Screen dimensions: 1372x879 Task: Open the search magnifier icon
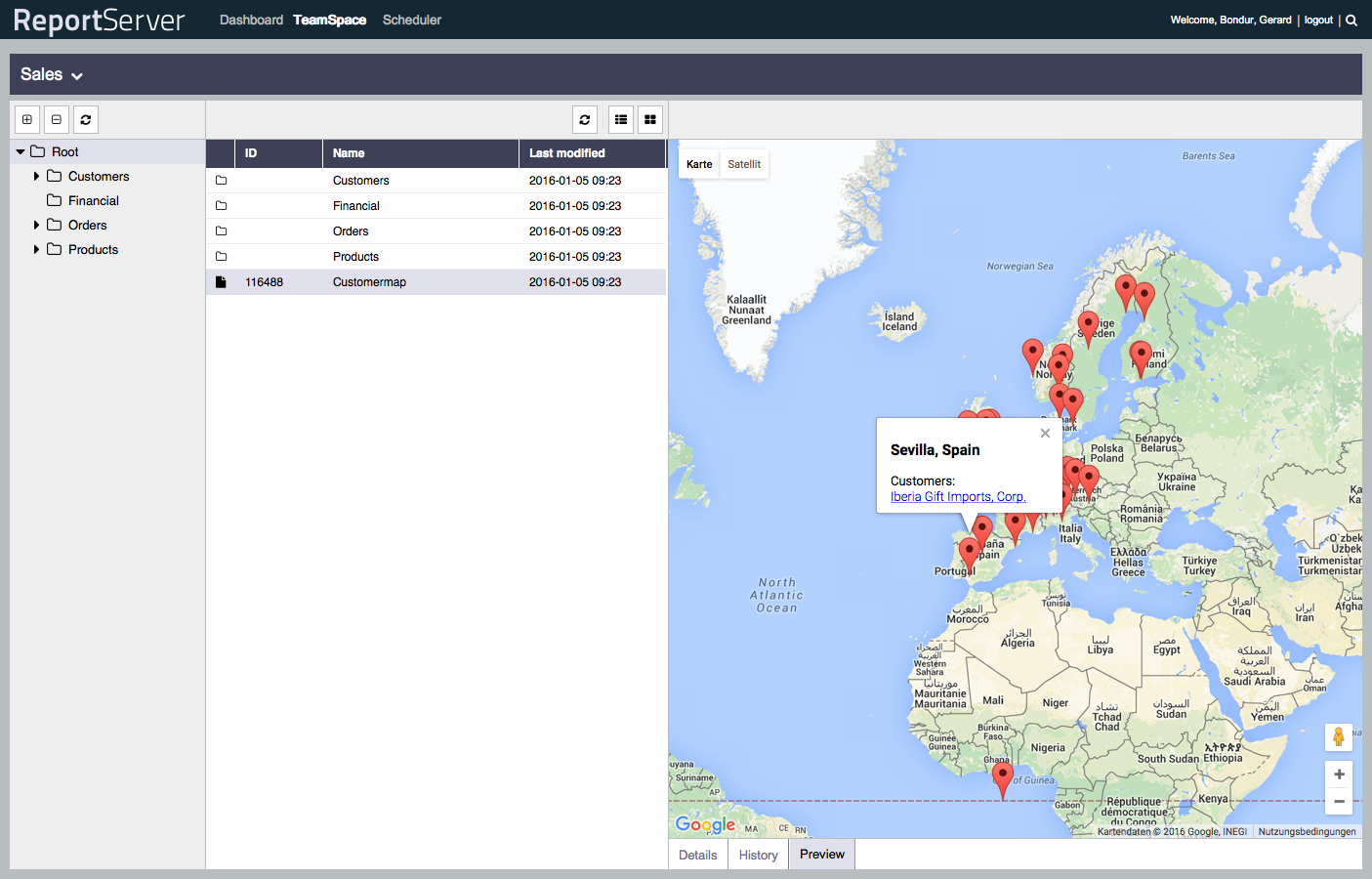[1351, 20]
